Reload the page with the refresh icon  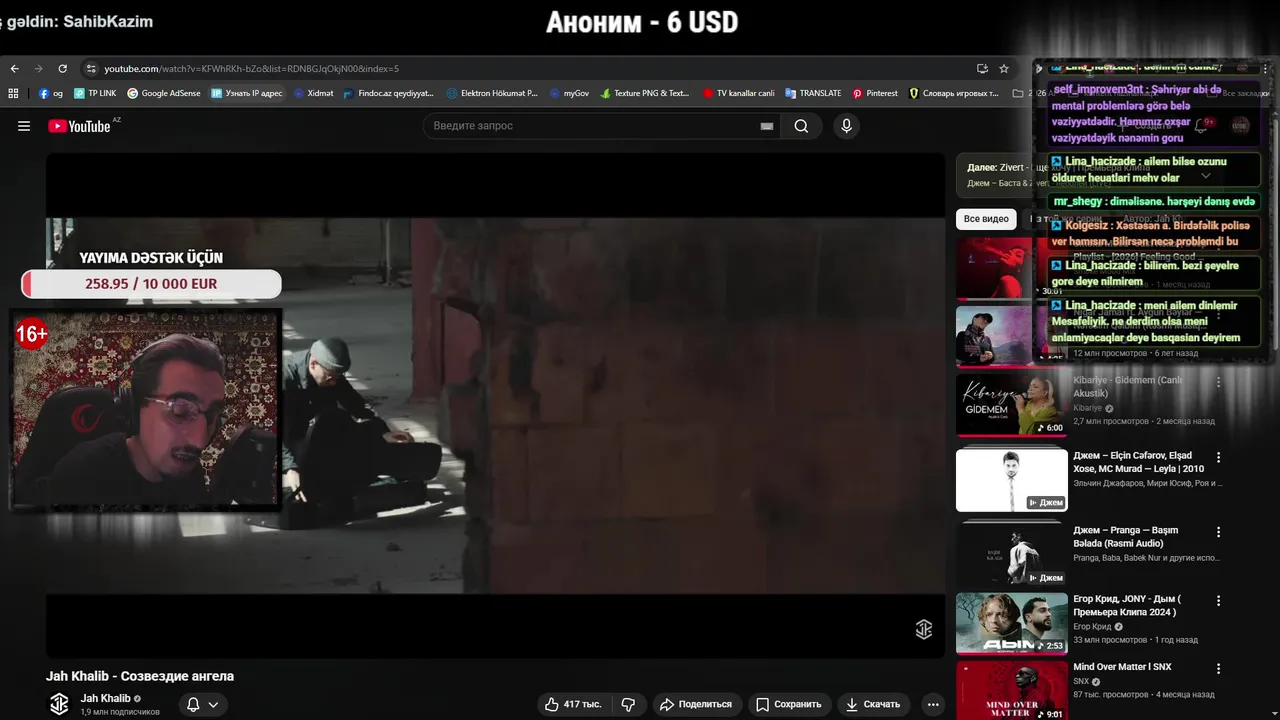[62, 69]
